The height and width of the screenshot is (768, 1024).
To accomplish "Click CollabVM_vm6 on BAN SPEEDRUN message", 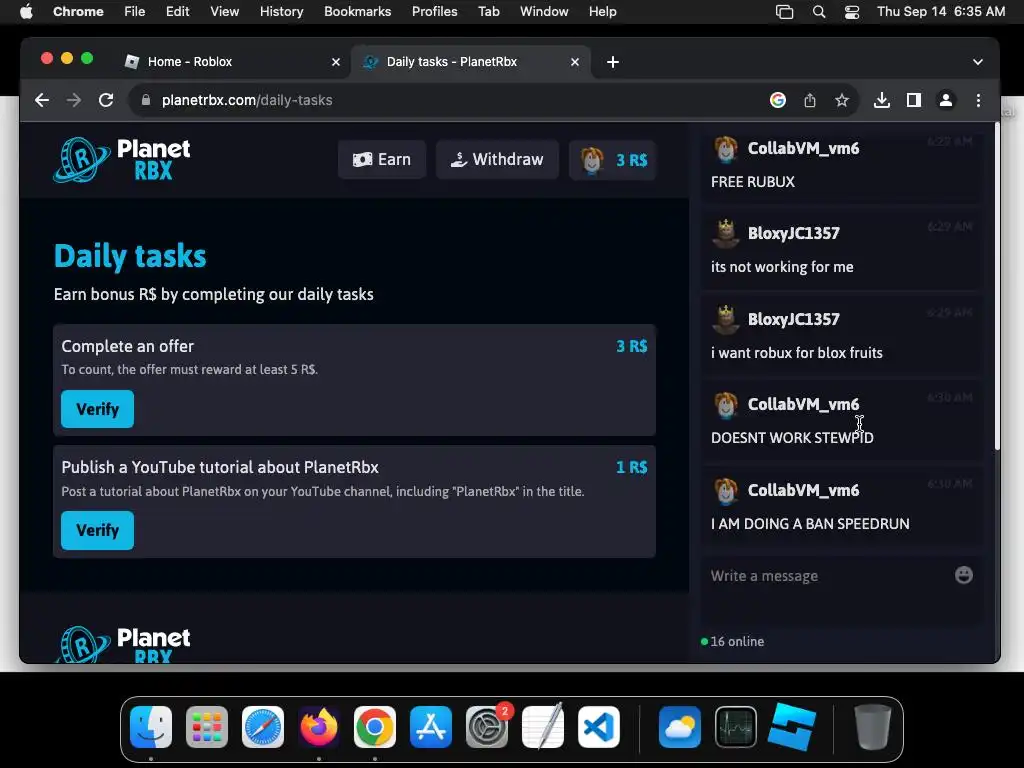I will (803, 490).
